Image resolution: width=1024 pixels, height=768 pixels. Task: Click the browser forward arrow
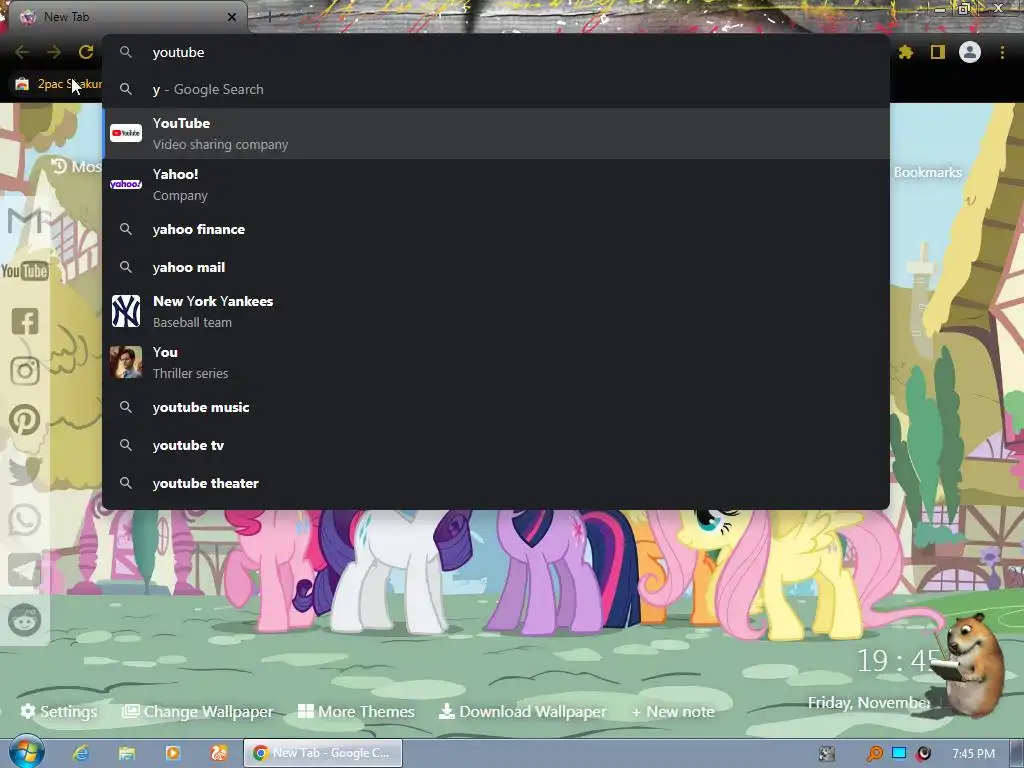pos(54,52)
